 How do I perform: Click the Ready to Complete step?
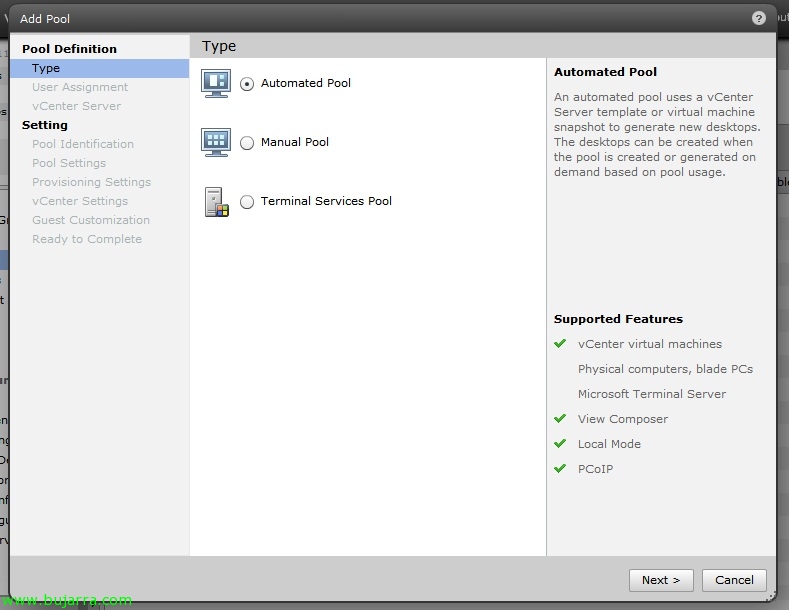pos(87,239)
